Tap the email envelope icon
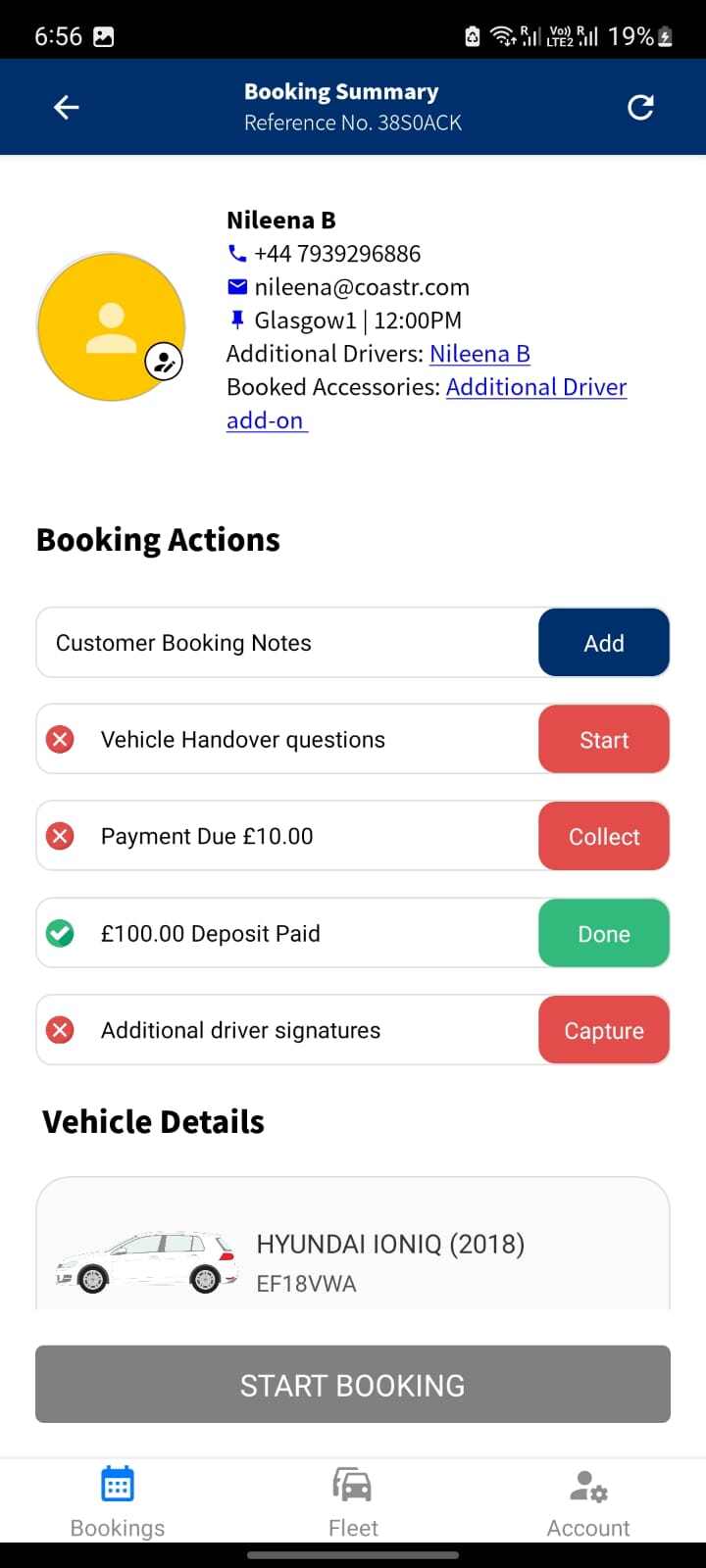Viewport: 706px width, 1568px height. pos(237,287)
